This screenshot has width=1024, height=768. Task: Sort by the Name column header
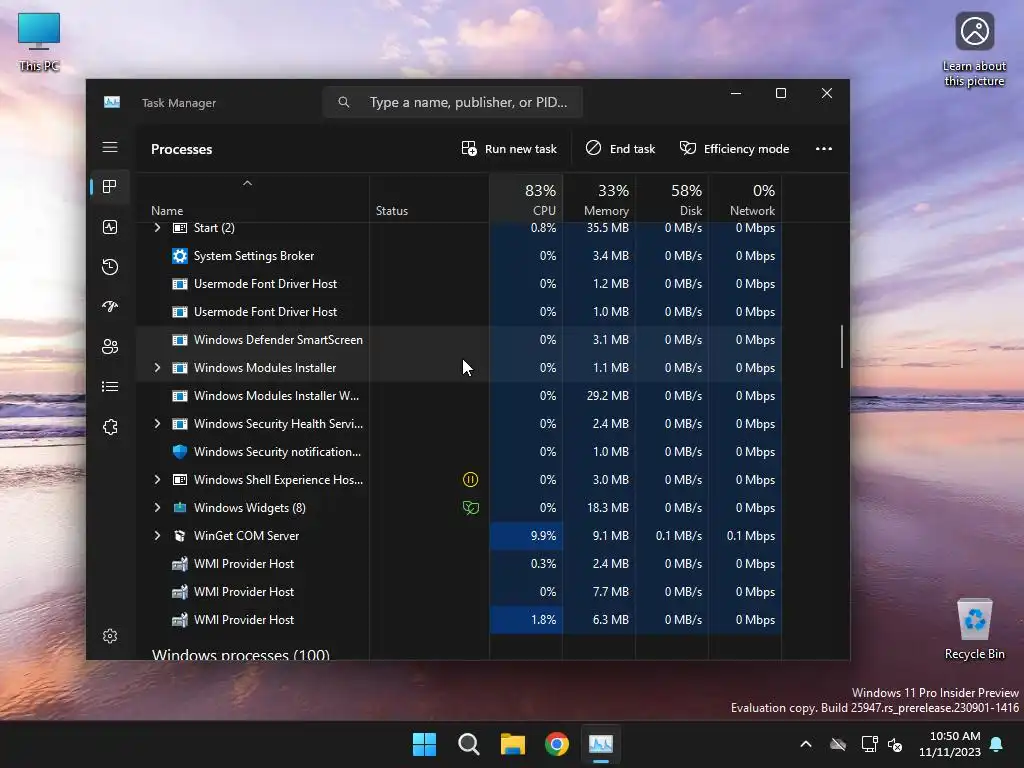click(167, 211)
